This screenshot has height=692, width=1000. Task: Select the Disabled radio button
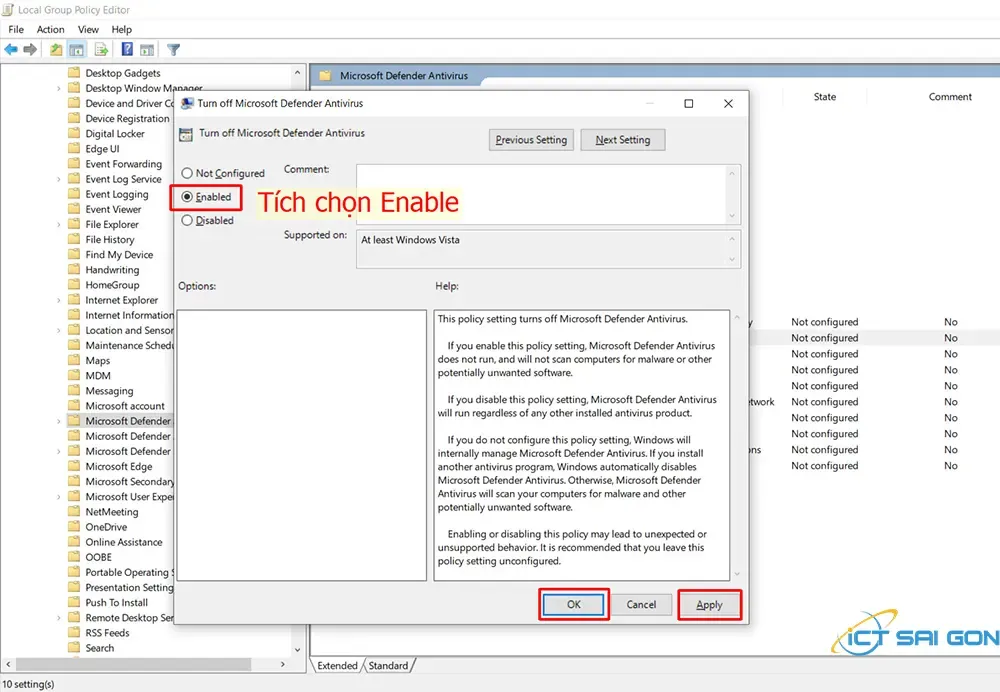tap(187, 220)
